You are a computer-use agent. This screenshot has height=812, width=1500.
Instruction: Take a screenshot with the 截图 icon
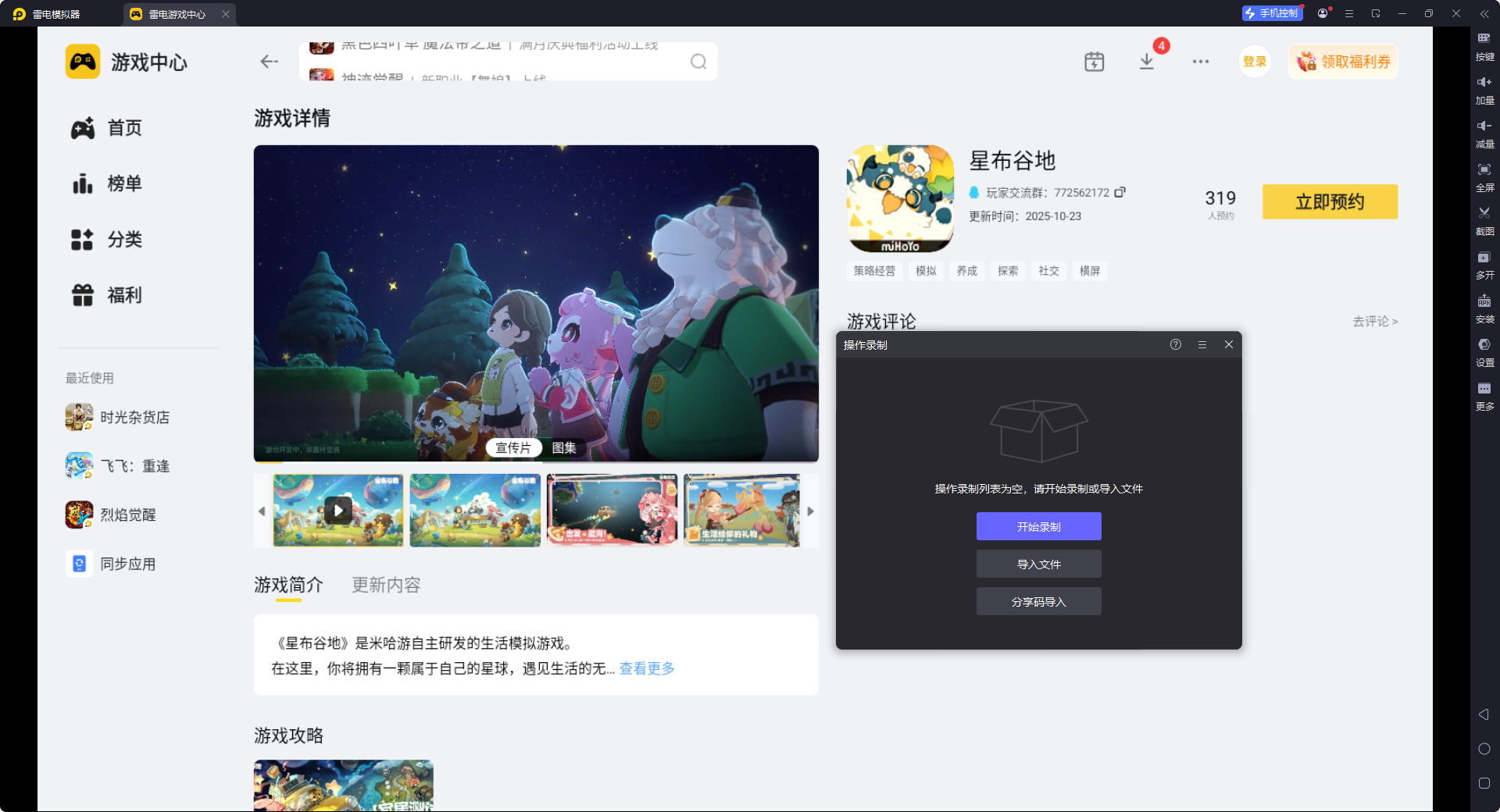point(1484,220)
